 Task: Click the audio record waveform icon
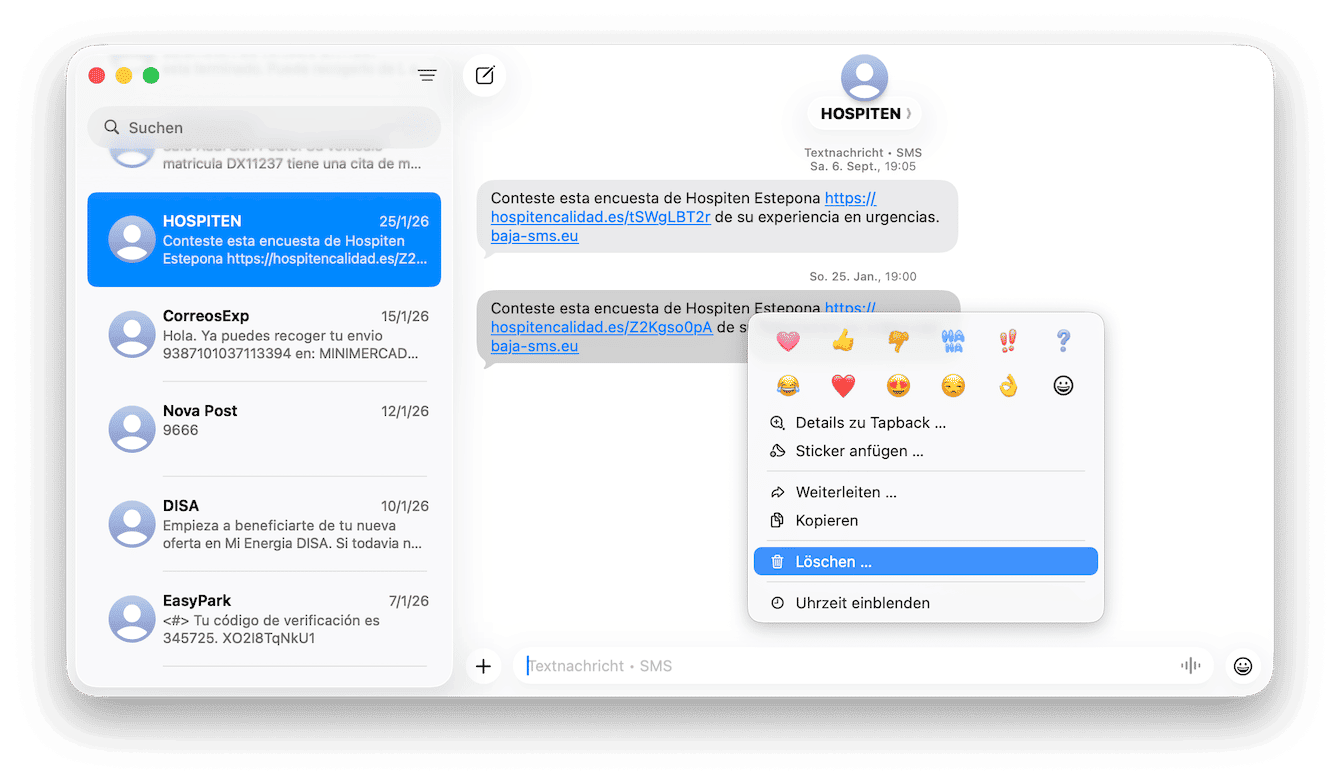click(x=1190, y=666)
